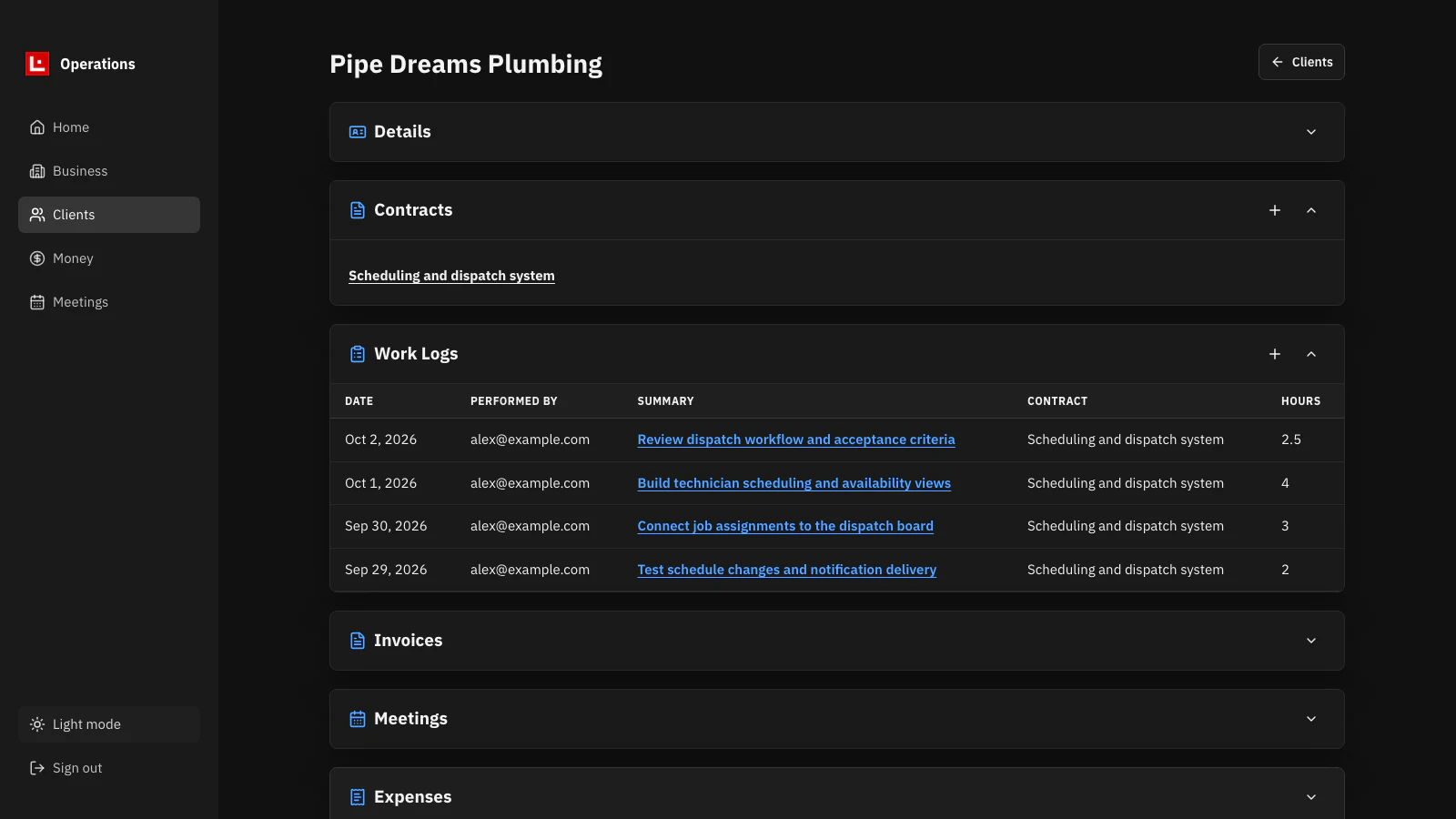Click the 2.5 hours value
This screenshot has height=819, width=1456.
click(1291, 440)
